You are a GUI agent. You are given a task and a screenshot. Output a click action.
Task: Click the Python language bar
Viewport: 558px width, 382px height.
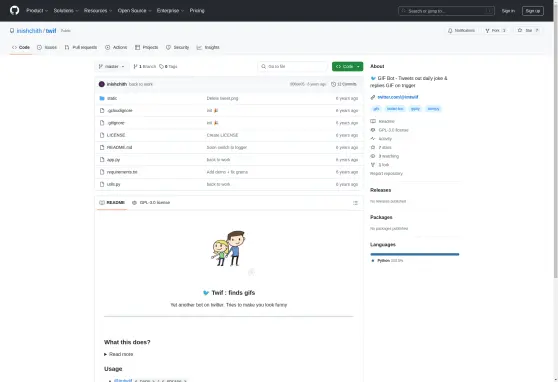pyautogui.click(x=415, y=254)
